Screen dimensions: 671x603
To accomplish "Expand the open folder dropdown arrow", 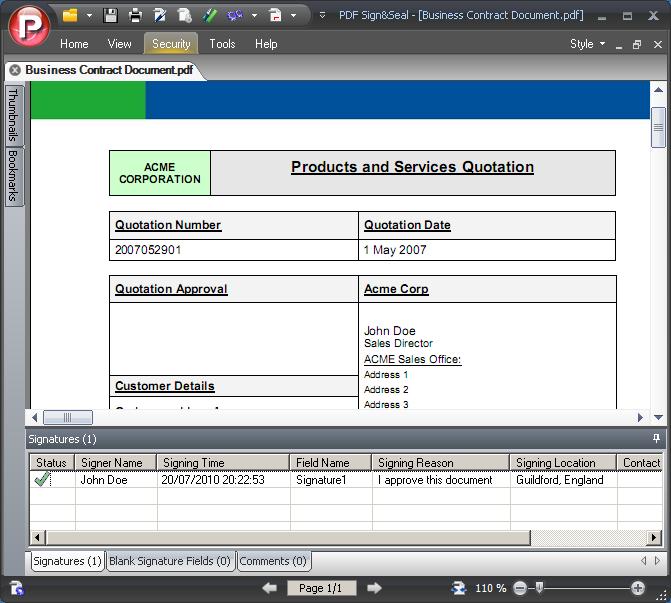I will pyautogui.click(x=89, y=16).
